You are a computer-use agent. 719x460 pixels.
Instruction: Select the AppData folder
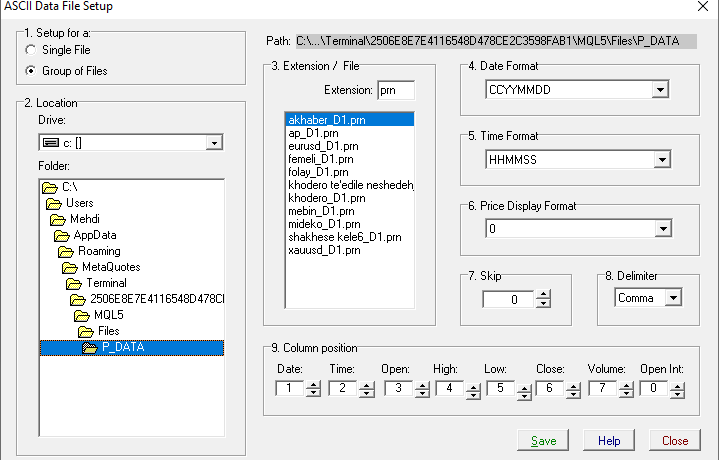(x=85, y=235)
